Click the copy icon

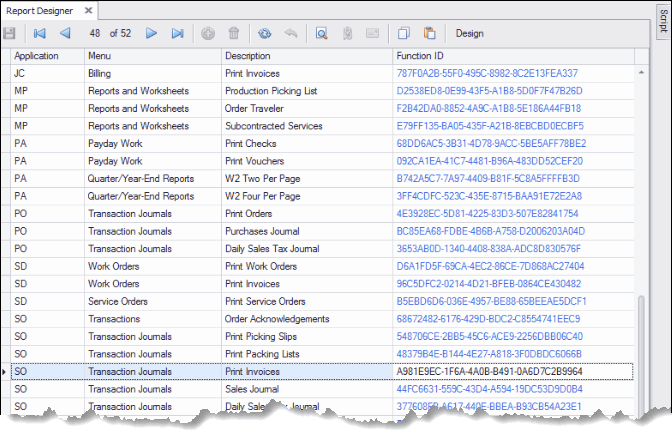point(404,33)
